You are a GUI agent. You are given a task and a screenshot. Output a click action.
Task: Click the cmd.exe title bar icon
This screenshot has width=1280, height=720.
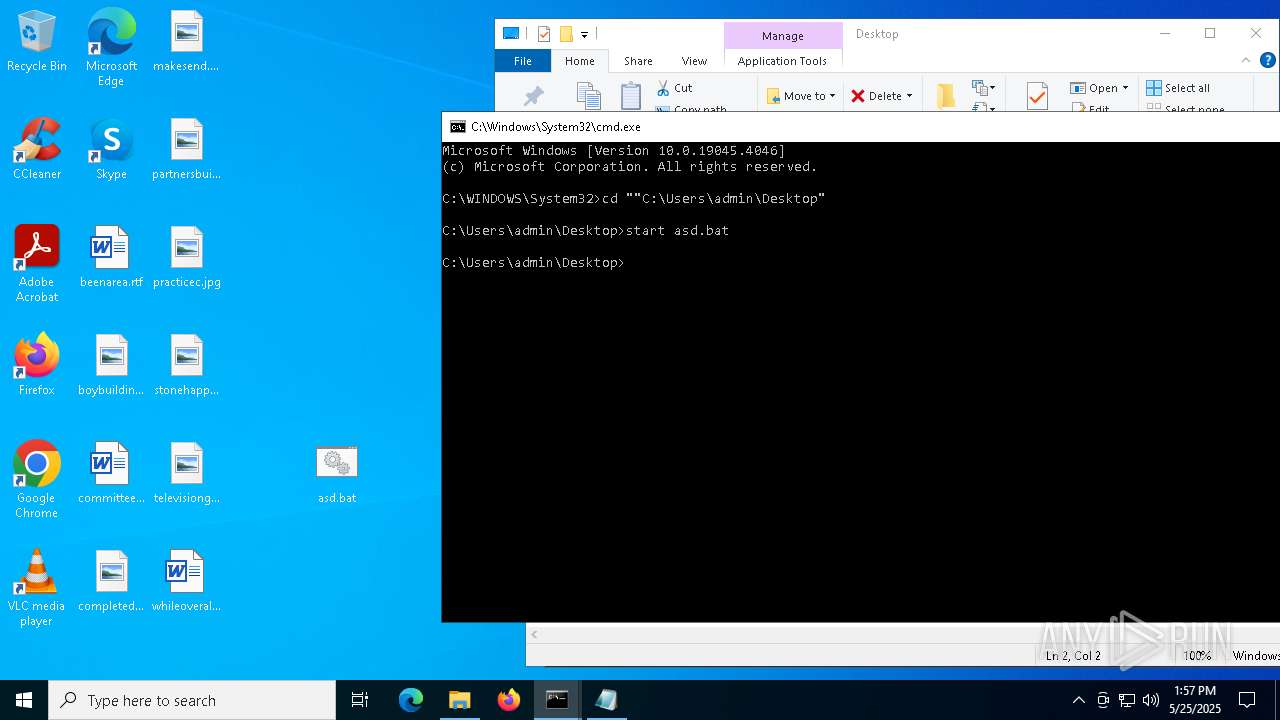pos(457,127)
